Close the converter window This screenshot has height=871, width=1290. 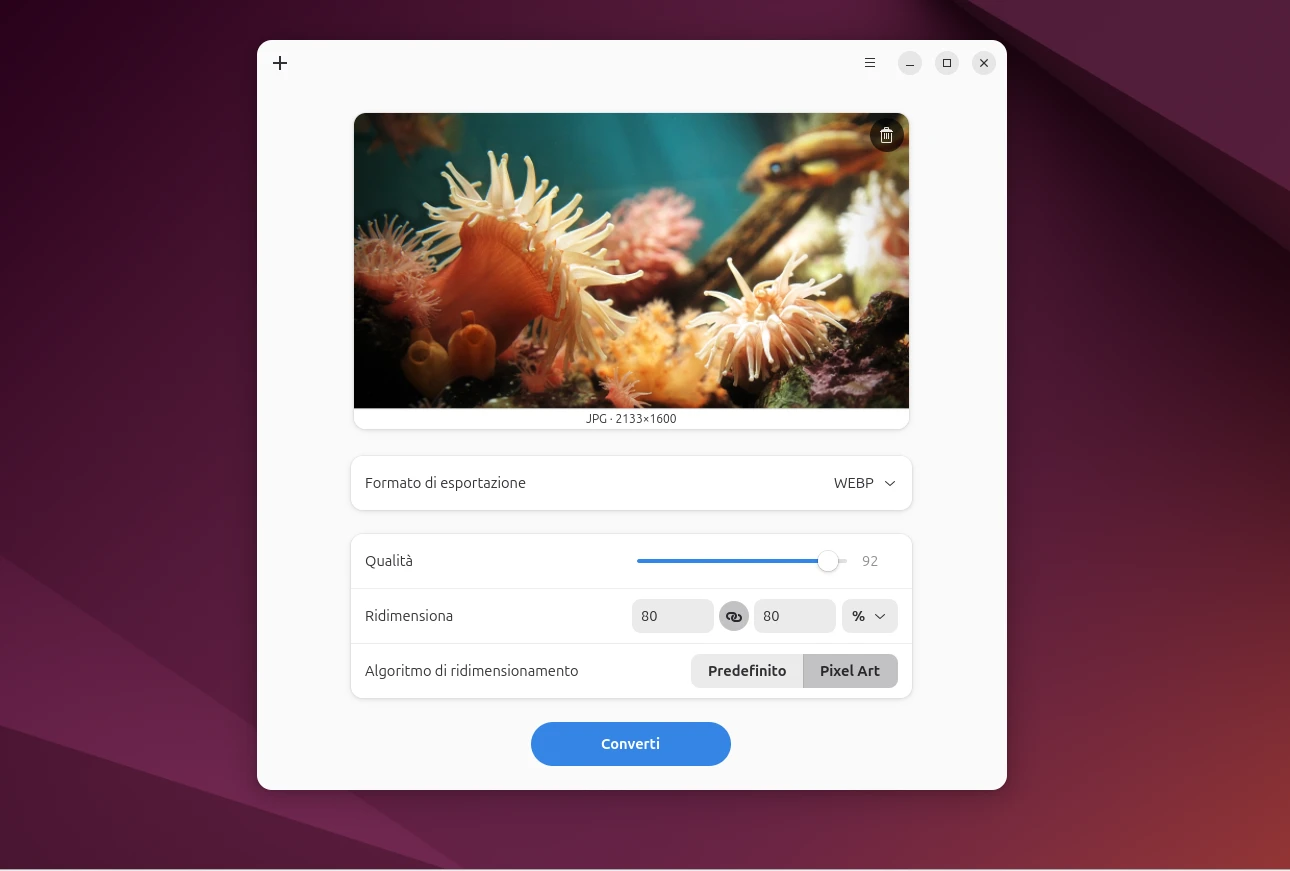click(984, 63)
